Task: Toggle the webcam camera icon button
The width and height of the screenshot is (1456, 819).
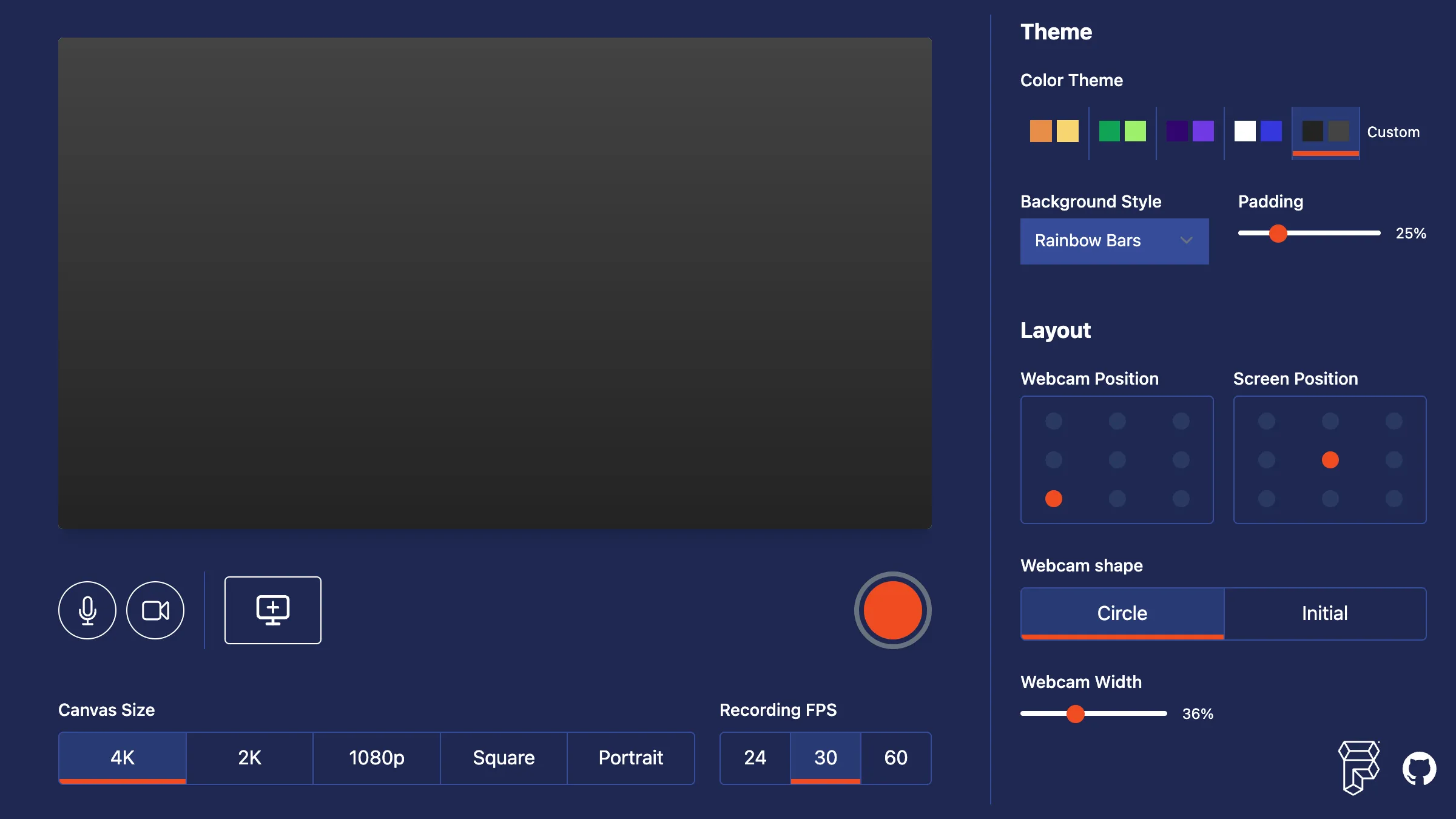Action: tap(155, 610)
